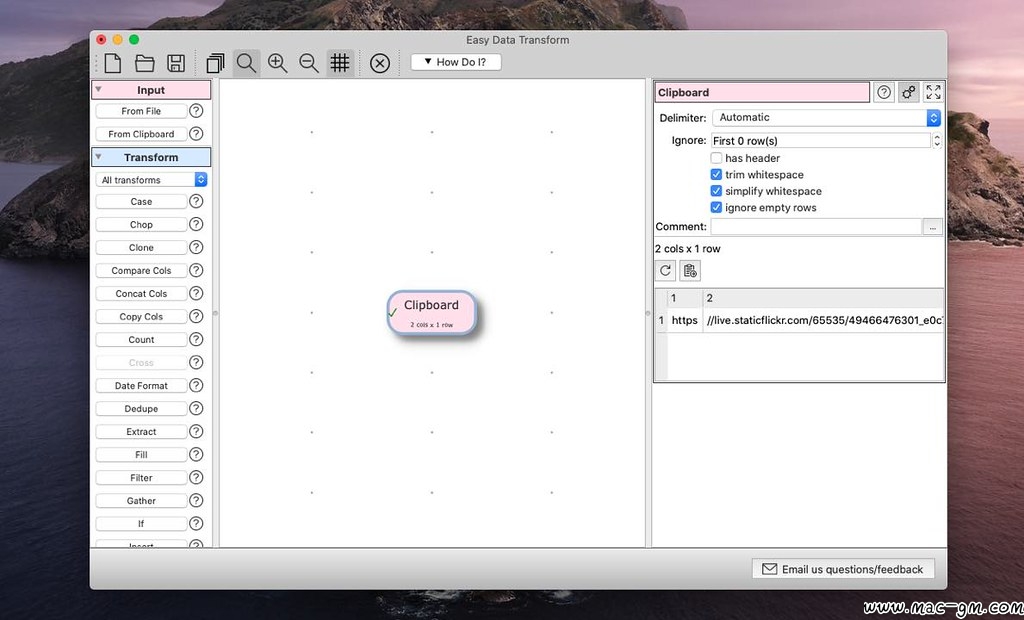Open help for Gather transform
Viewport: 1024px width, 620px height.
coord(196,500)
